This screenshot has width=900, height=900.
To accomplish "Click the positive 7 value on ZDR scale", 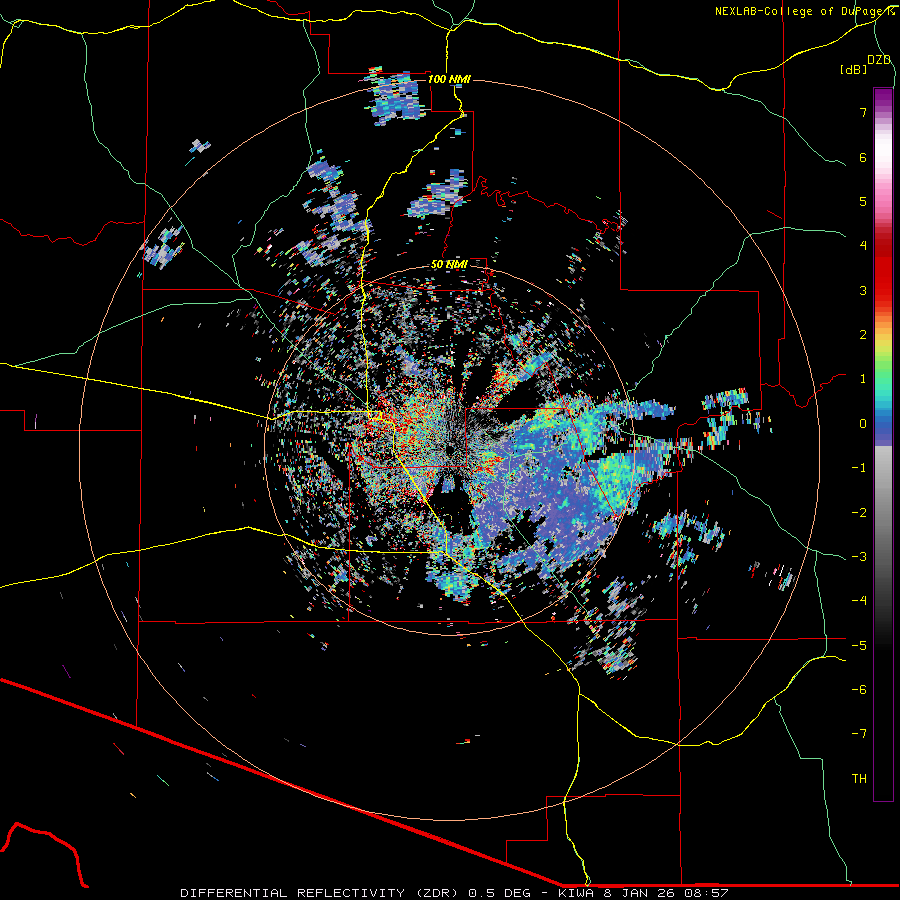I will coord(863,112).
